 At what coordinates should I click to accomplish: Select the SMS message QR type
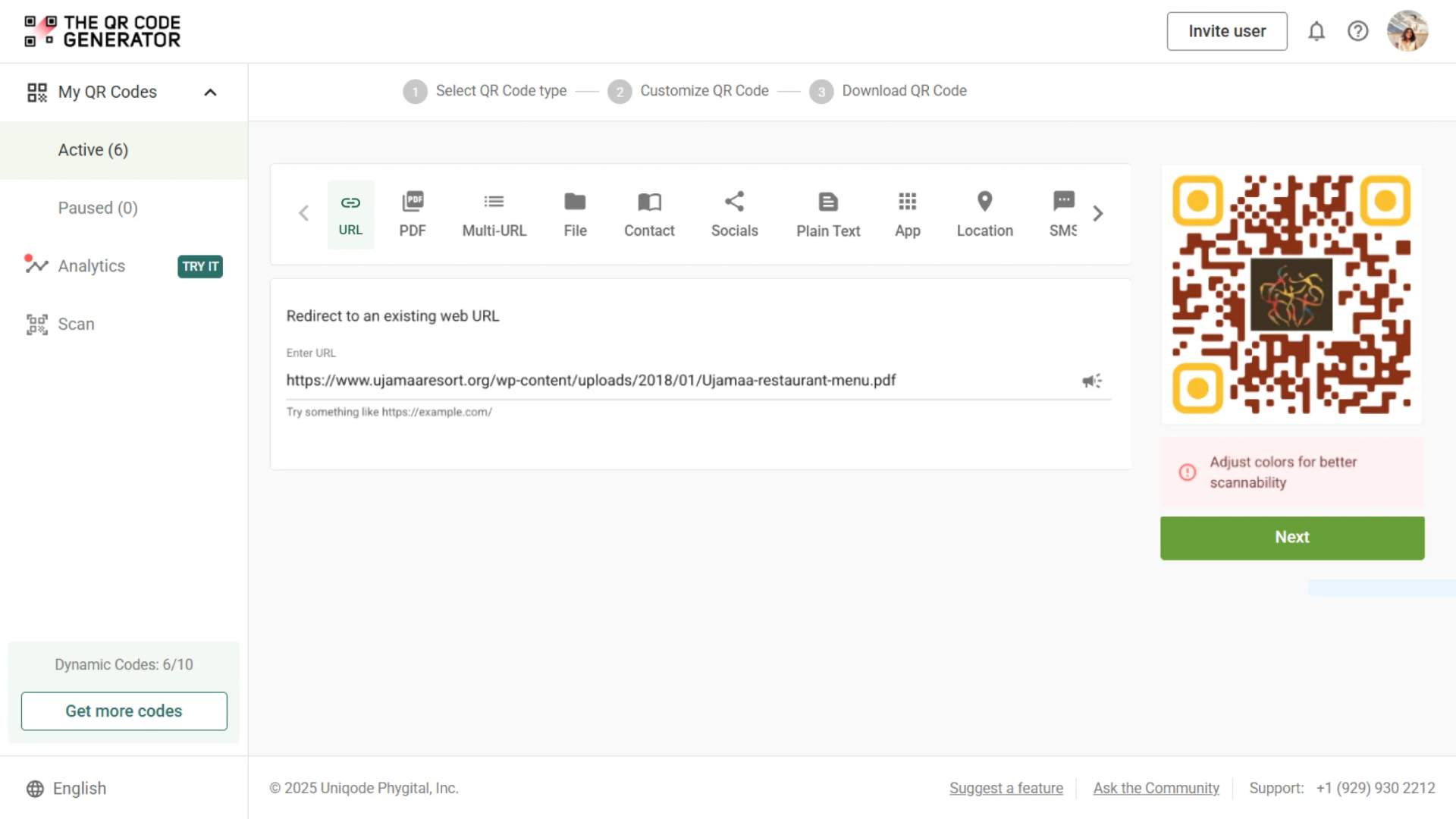pyautogui.click(x=1063, y=214)
